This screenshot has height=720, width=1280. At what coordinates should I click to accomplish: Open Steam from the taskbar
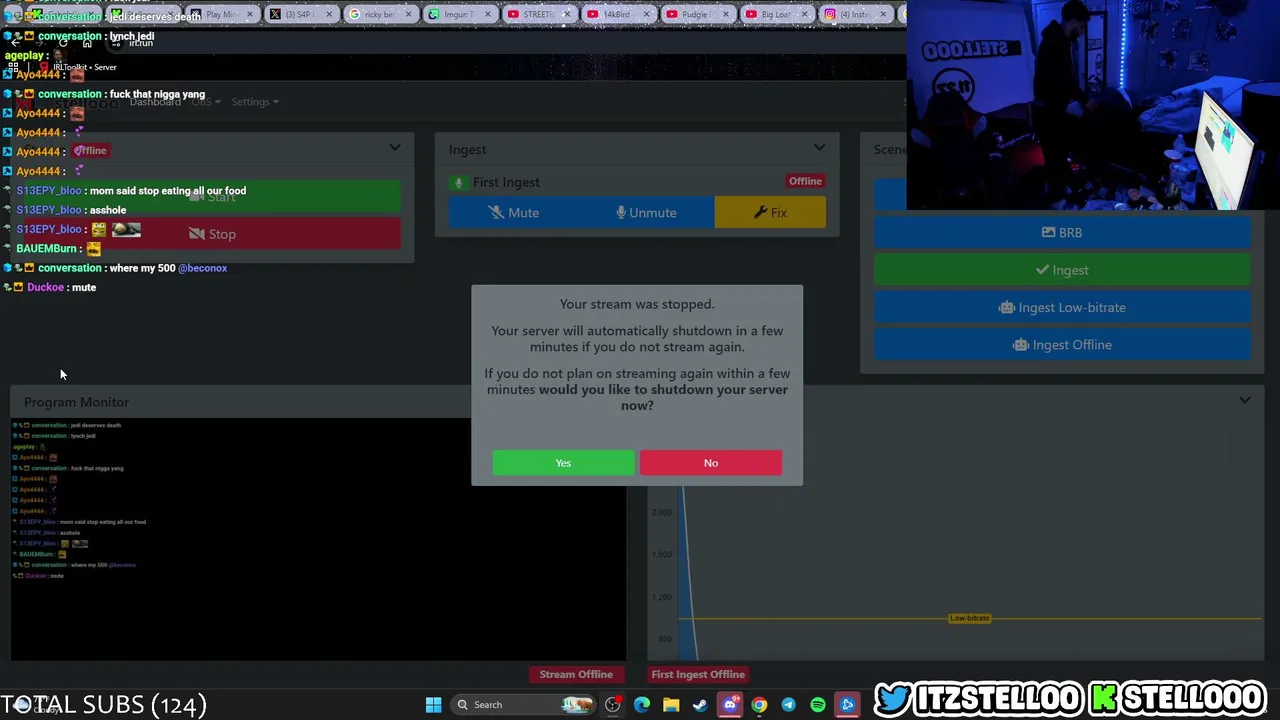click(700, 705)
